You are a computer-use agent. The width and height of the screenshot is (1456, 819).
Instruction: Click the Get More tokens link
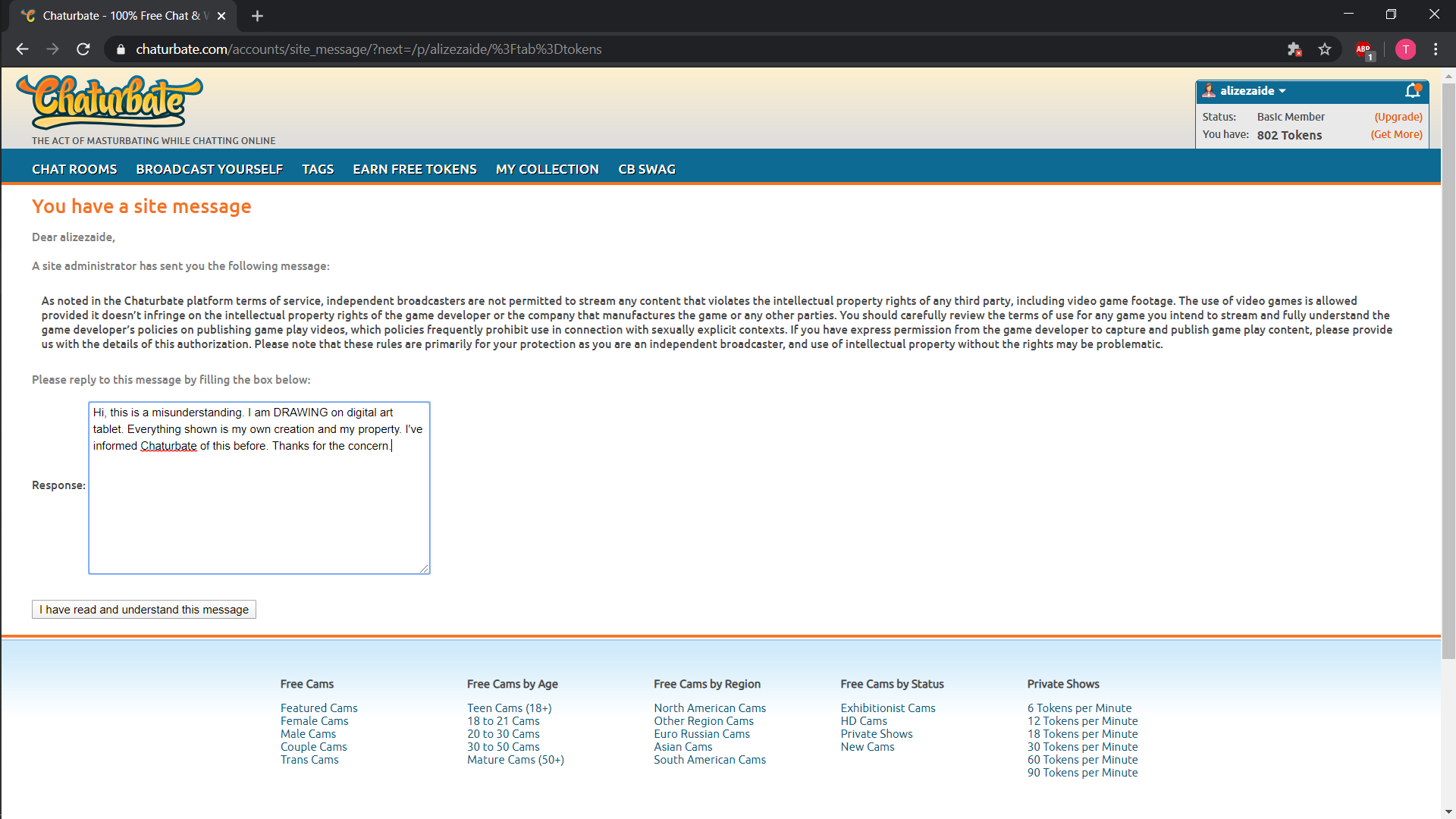[x=1396, y=134]
